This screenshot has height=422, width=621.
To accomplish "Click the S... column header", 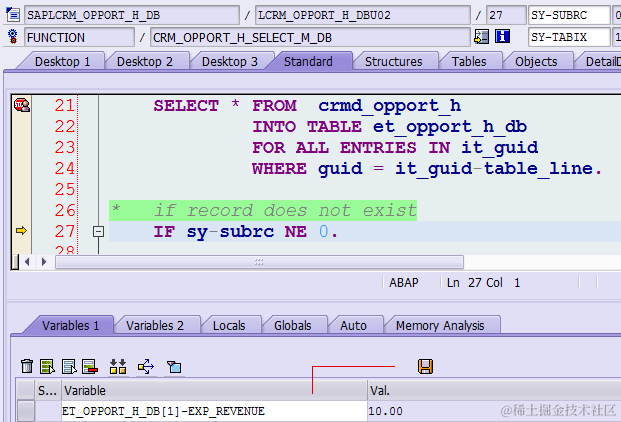I will [48, 391].
